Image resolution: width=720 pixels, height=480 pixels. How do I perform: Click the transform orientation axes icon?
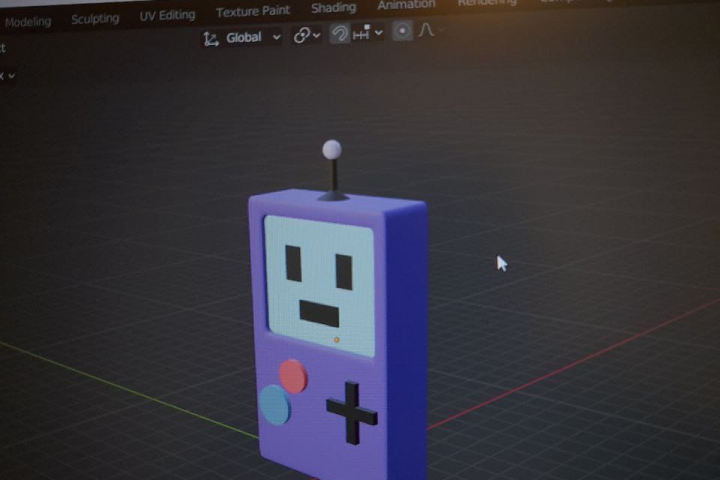(211, 39)
